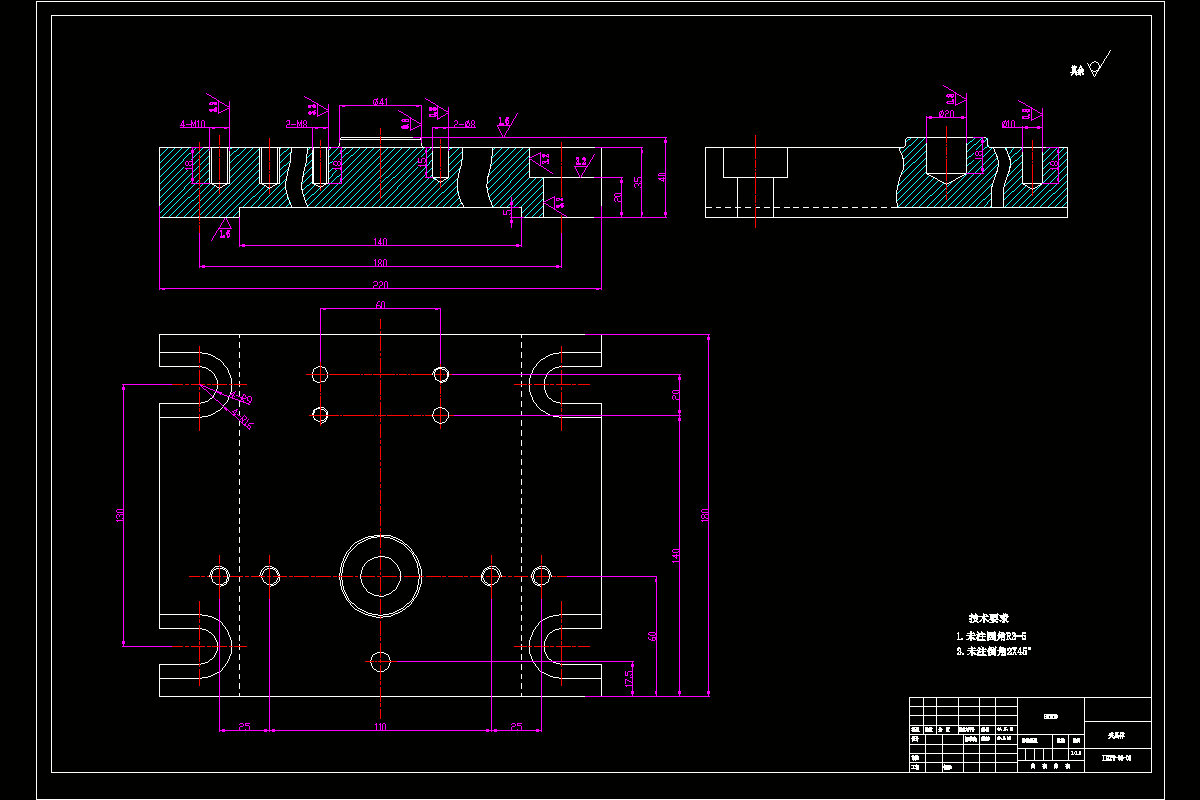Screen dimensions: 1200x800
Task: Click the 1:1.5 scale cell in title block
Action: click(1075, 754)
